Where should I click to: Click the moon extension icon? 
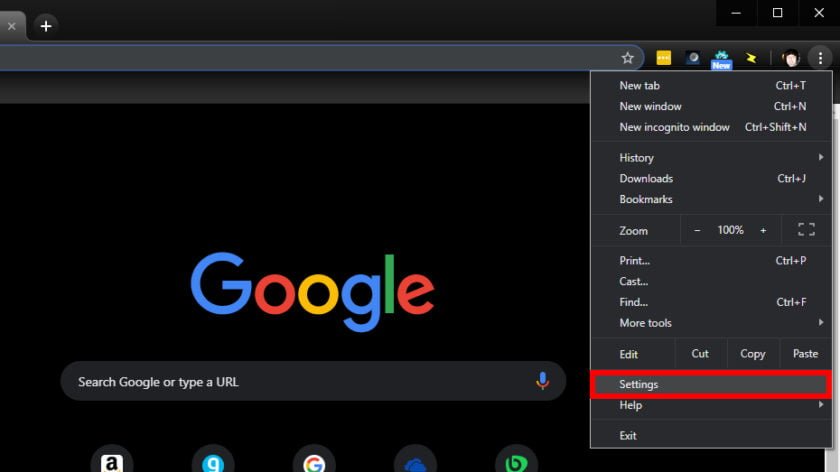pos(692,58)
